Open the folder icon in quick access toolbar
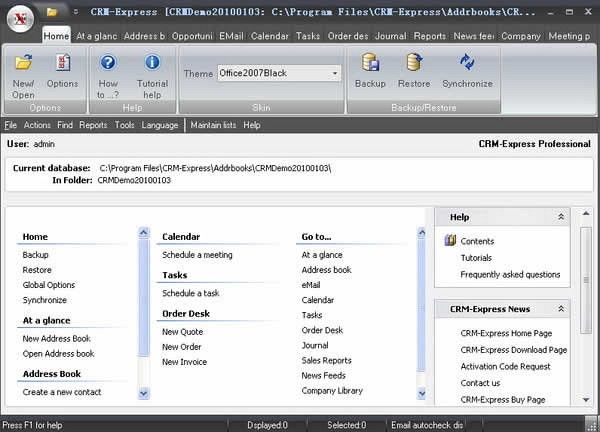This screenshot has width=600, height=432. tap(52, 12)
